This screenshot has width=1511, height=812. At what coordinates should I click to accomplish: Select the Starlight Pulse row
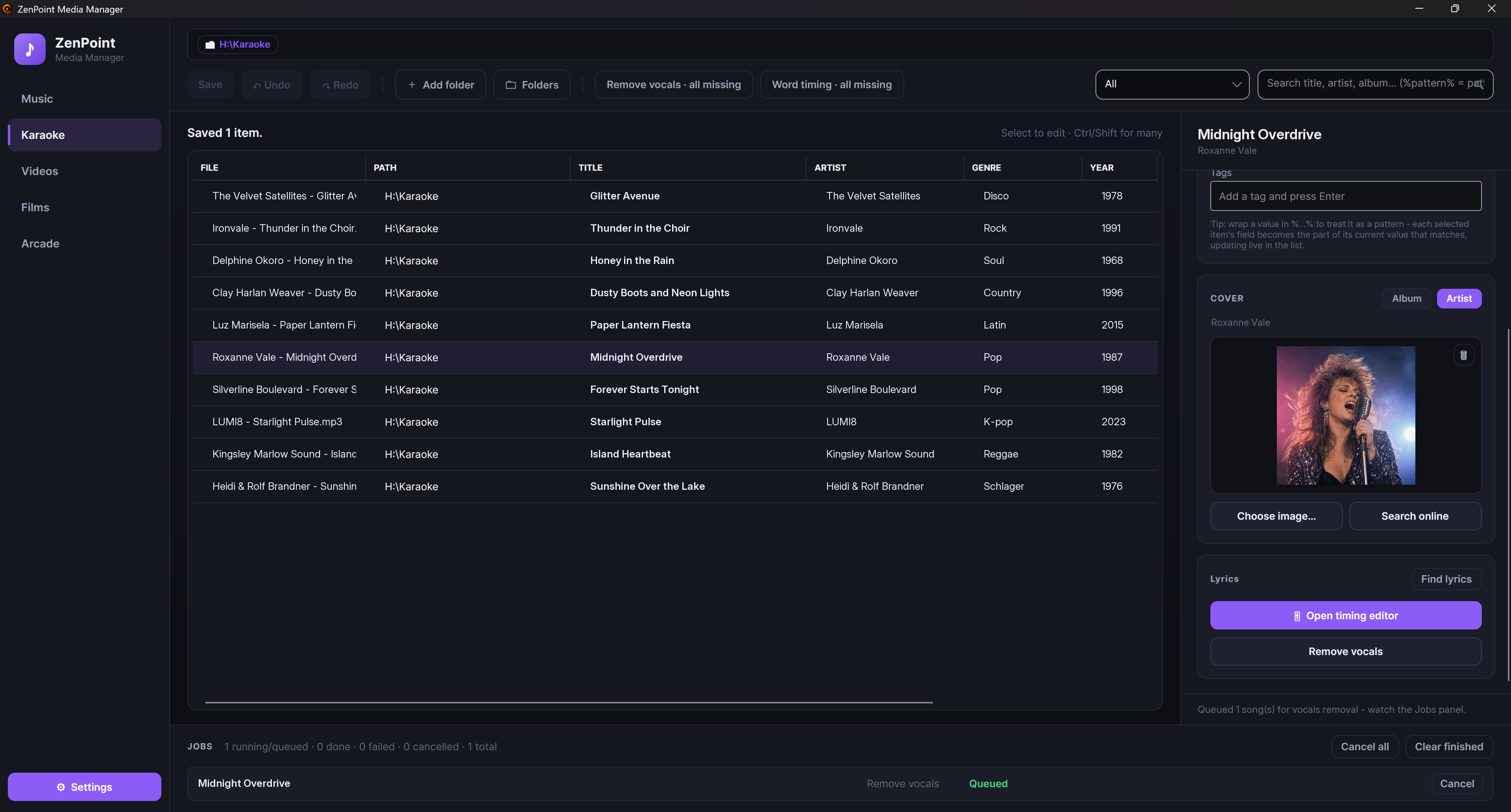[674, 422]
